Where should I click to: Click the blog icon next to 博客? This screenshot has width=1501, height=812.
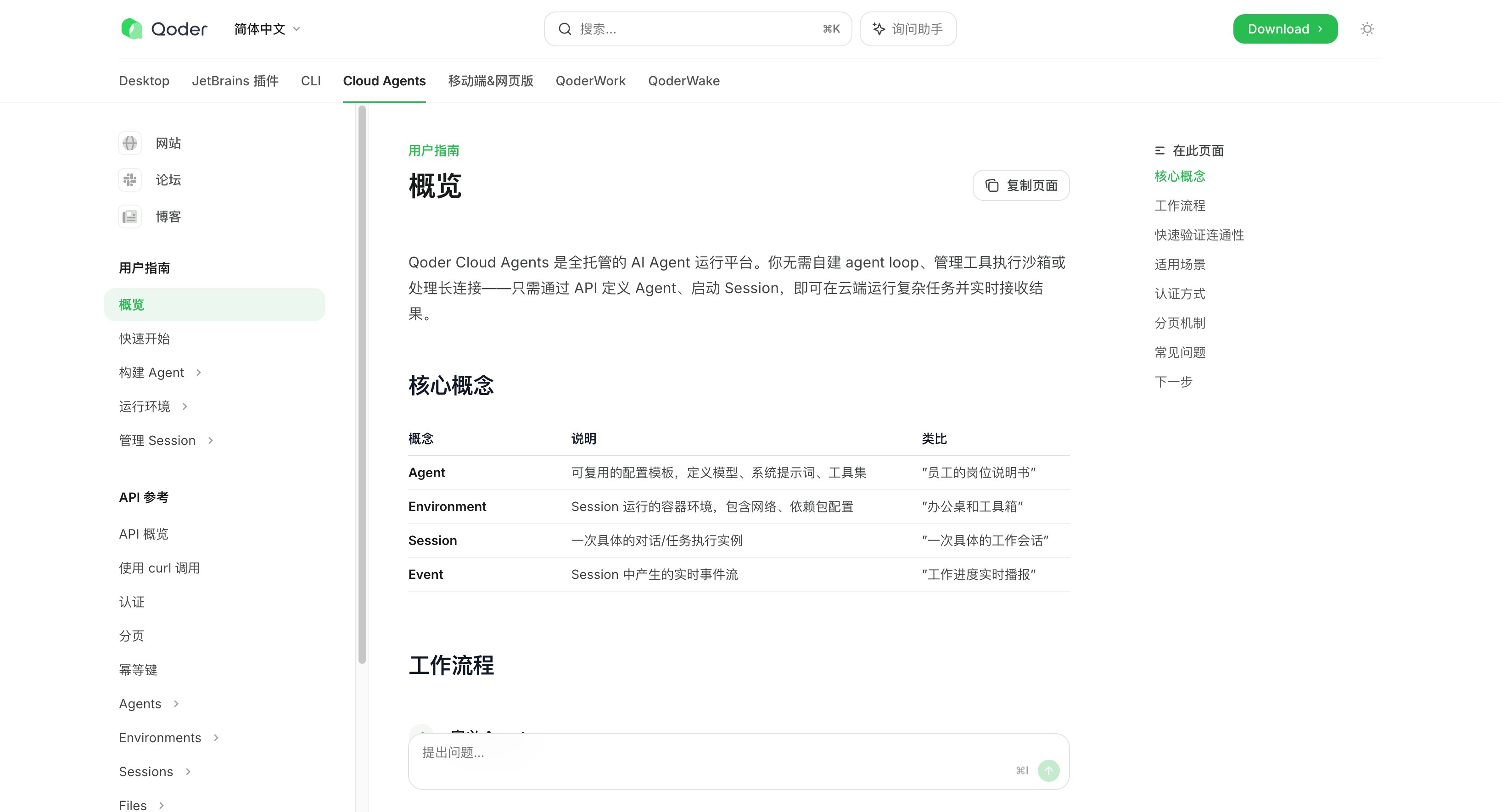[130, 217]
